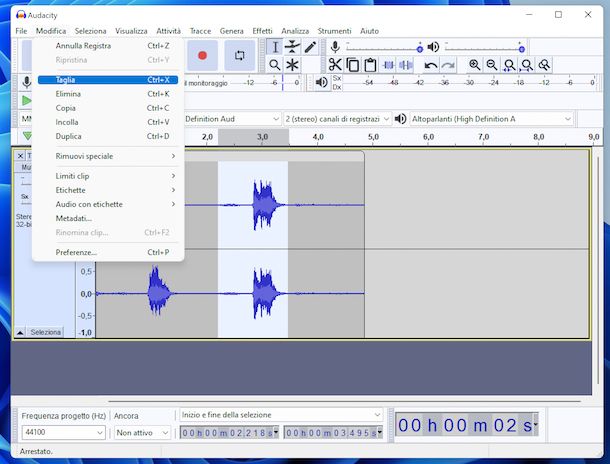Adjust the recording volume slider

point(383,47)
